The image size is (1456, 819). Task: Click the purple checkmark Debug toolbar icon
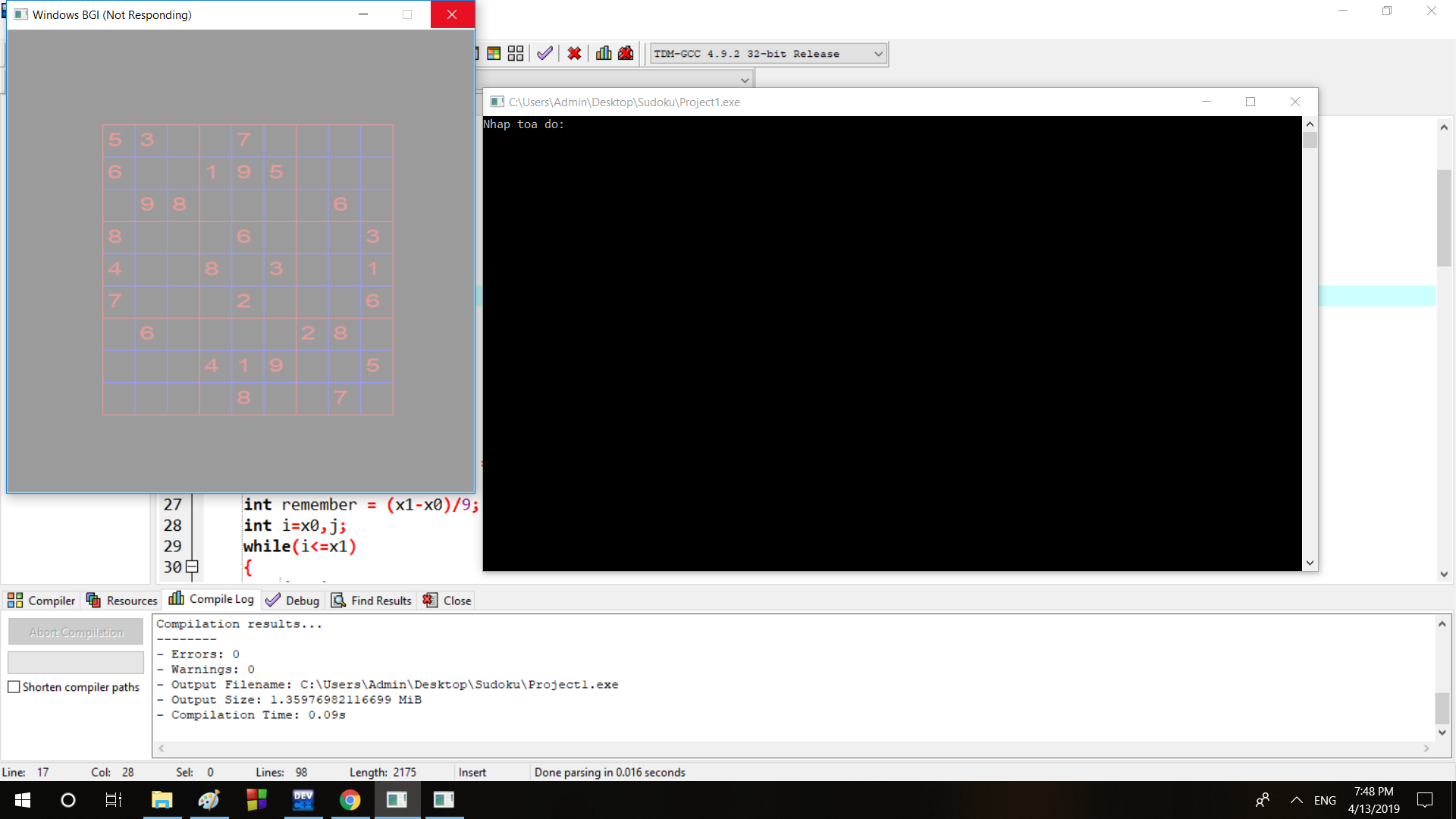[544, 53]
